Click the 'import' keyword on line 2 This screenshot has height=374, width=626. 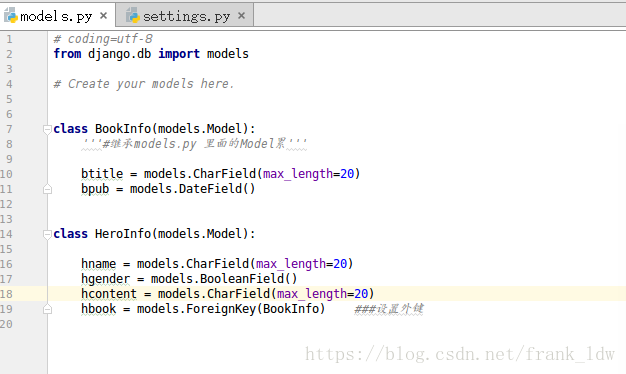point(179,54)
